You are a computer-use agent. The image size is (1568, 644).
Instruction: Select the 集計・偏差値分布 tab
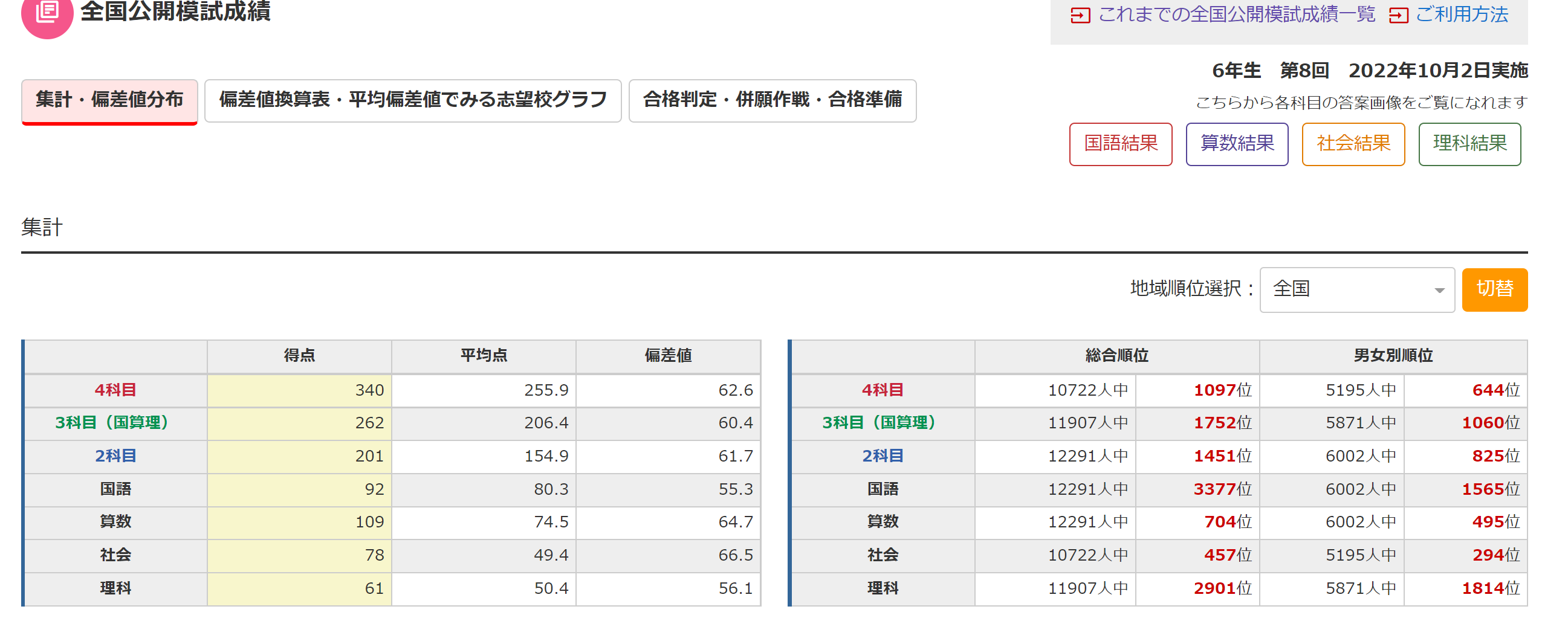click(109, 101)
